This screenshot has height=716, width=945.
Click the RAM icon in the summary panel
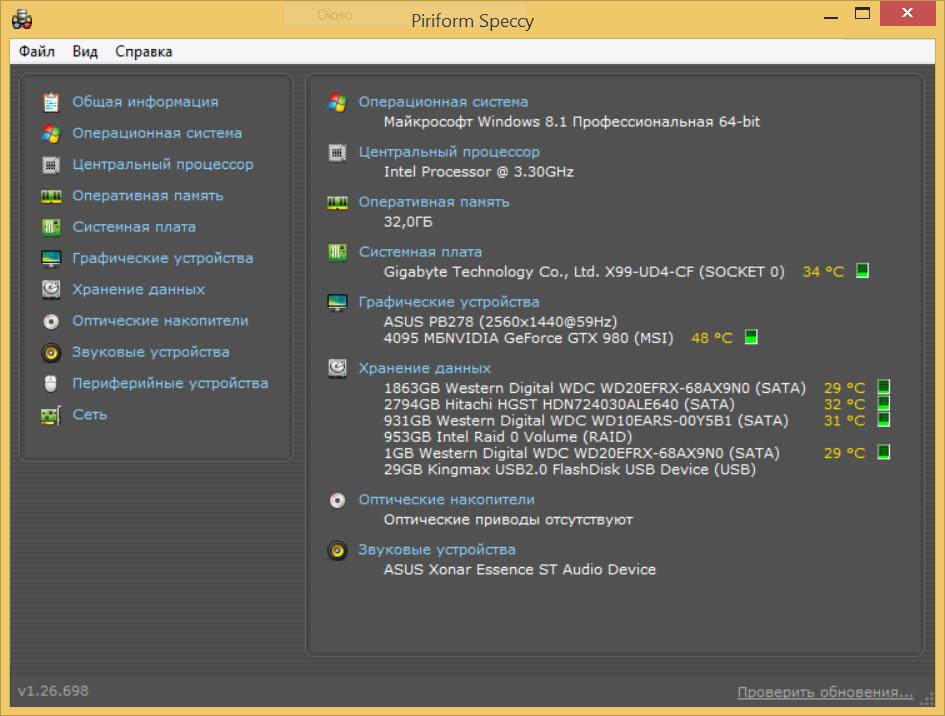pos(338,203)
